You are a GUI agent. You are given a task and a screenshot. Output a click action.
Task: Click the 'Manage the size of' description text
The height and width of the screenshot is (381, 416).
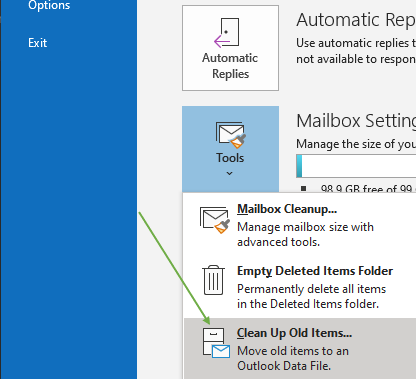click(356, 144)
